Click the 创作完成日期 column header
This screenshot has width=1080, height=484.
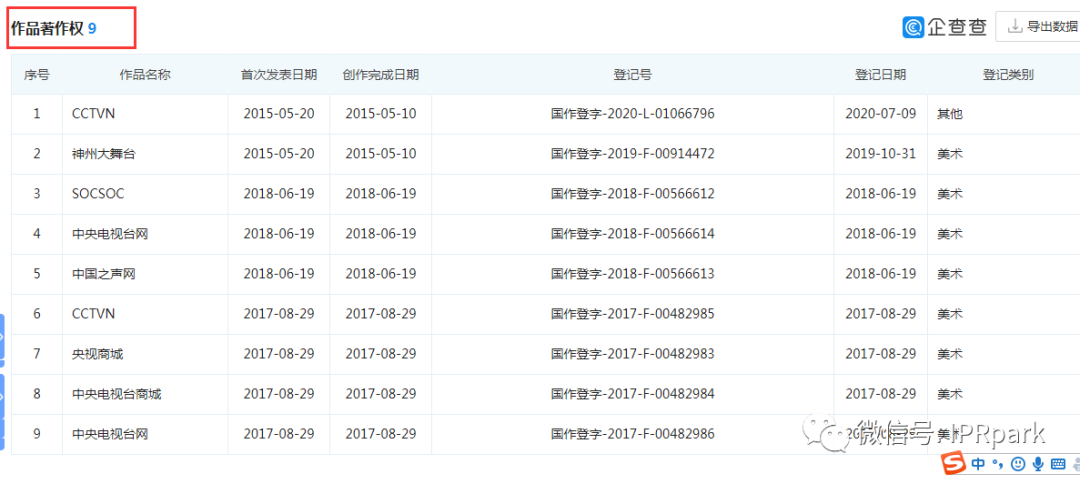pyautogui.click(x=381, y=74)
